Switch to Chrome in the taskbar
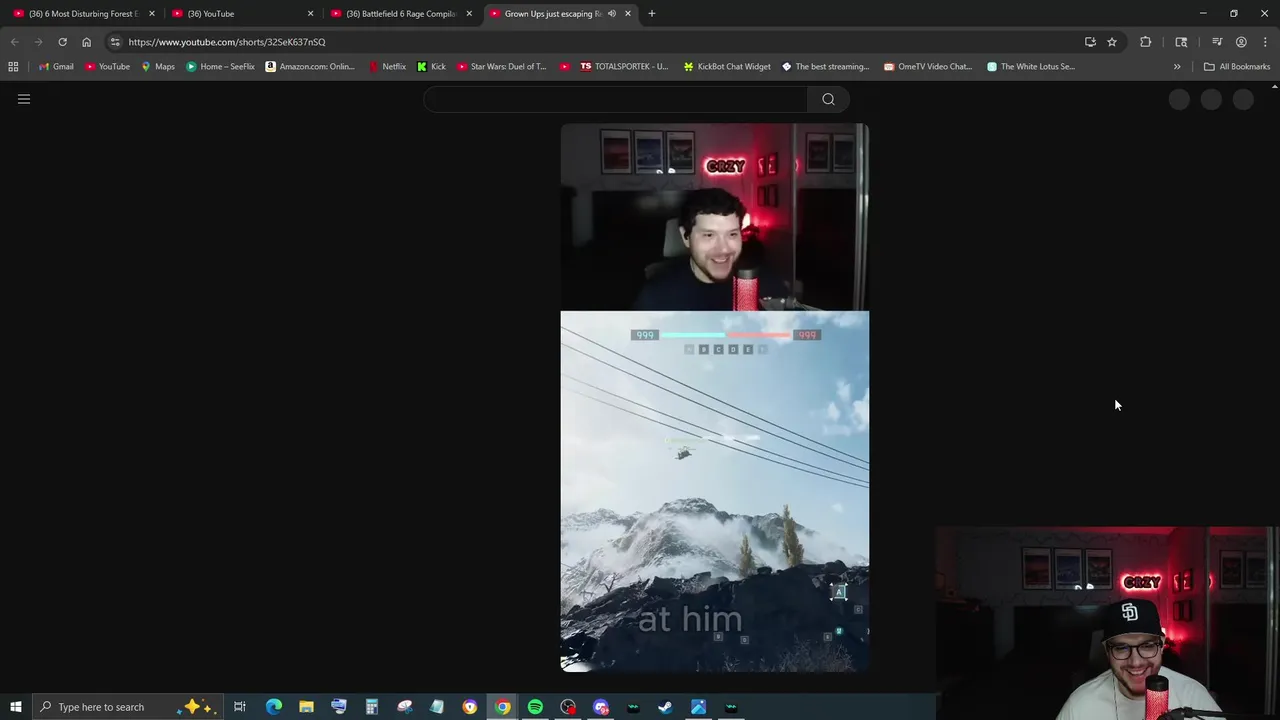Screen dimensions: 1280x720 (x=502, y=707)
